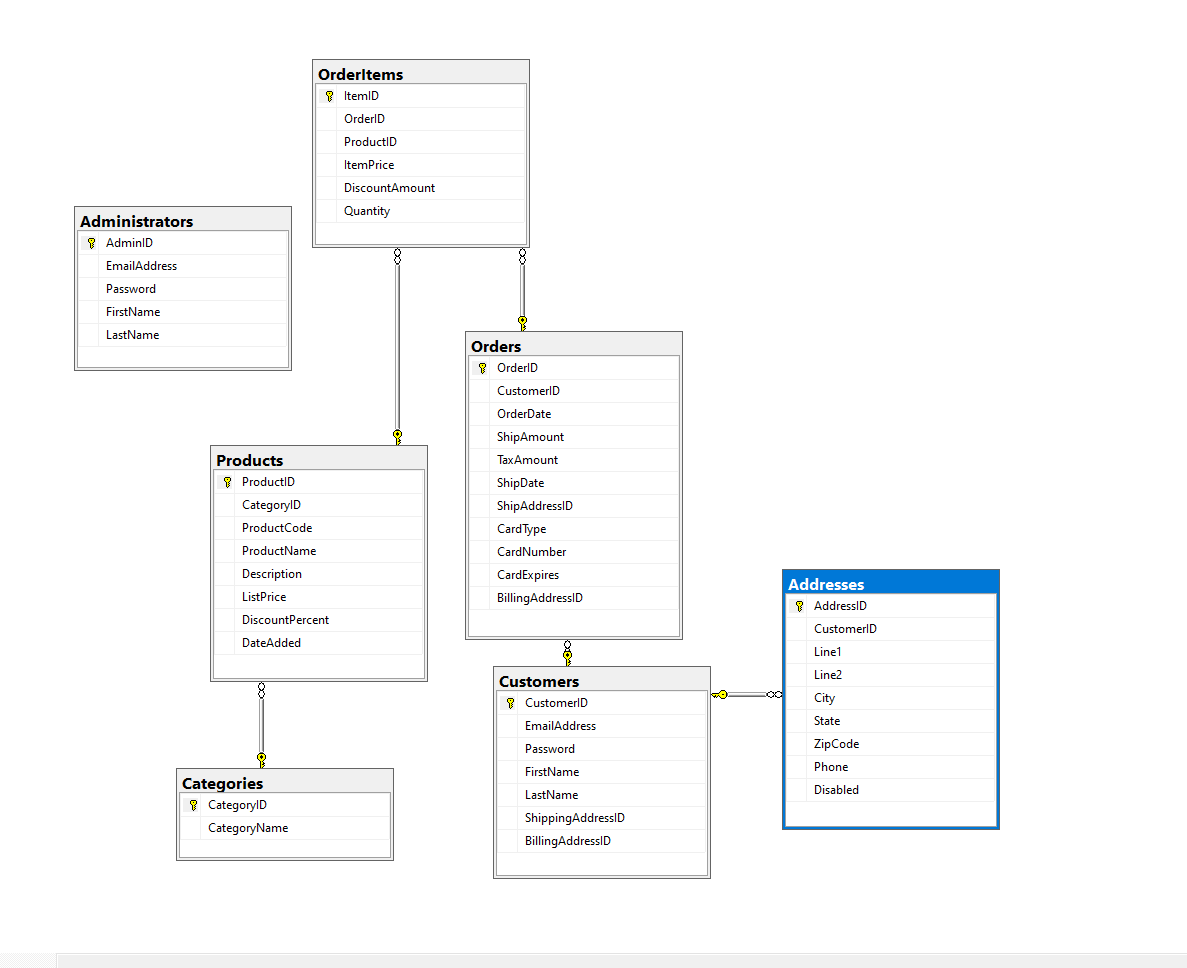Click the primary key icon for AddressID
This screenshot has width=1187, height=968.
[x=799, y=605]
